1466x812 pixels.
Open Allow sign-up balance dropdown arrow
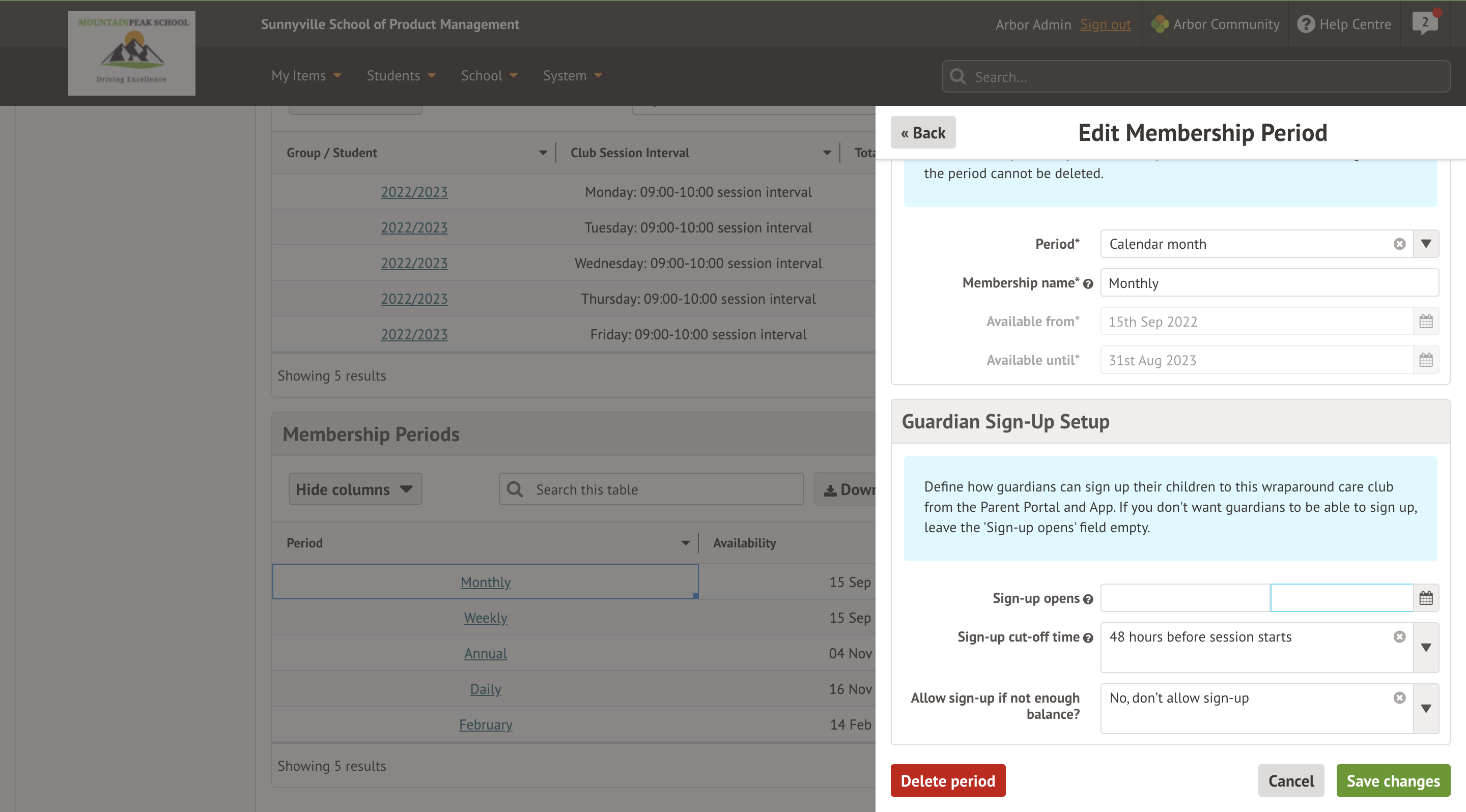1426,709
